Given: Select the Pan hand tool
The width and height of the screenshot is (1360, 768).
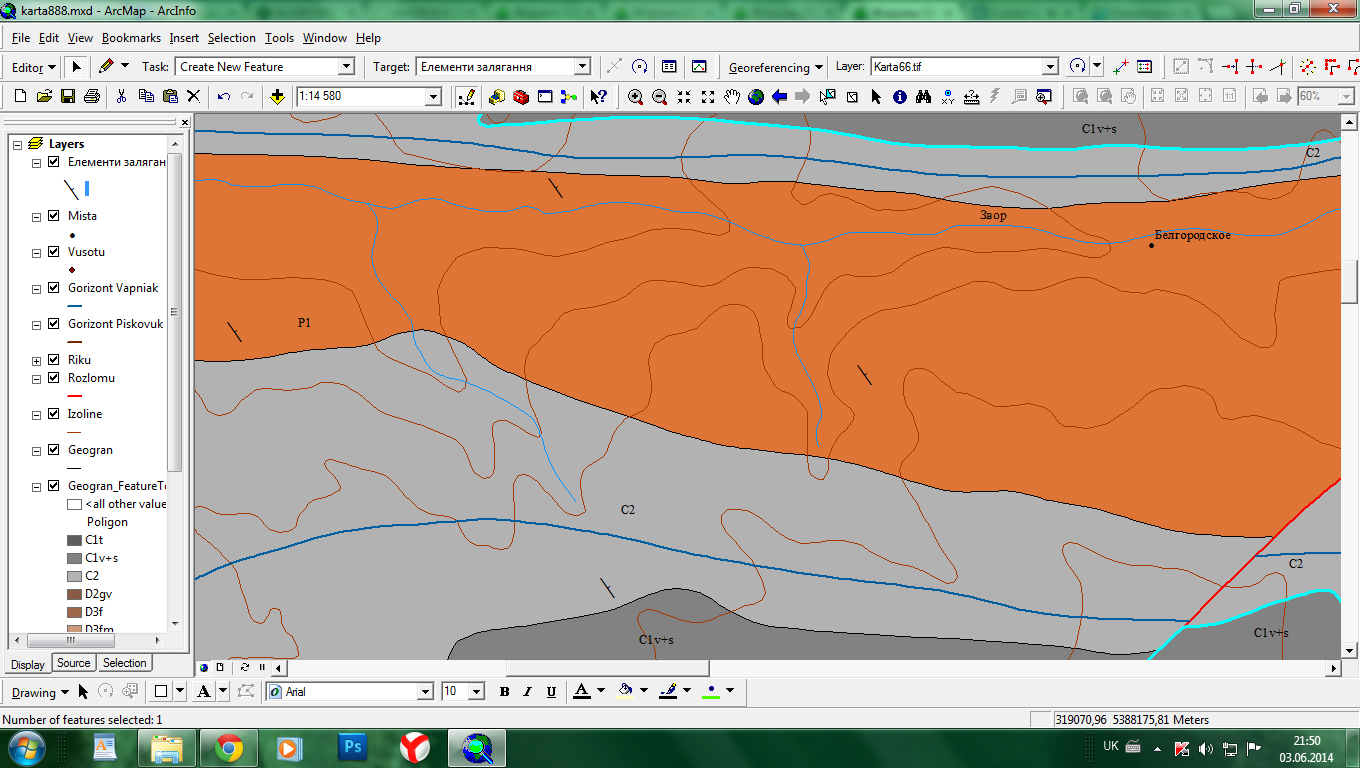Looking at the screenshot, I should pyautogui.click(x=731, y=97).
